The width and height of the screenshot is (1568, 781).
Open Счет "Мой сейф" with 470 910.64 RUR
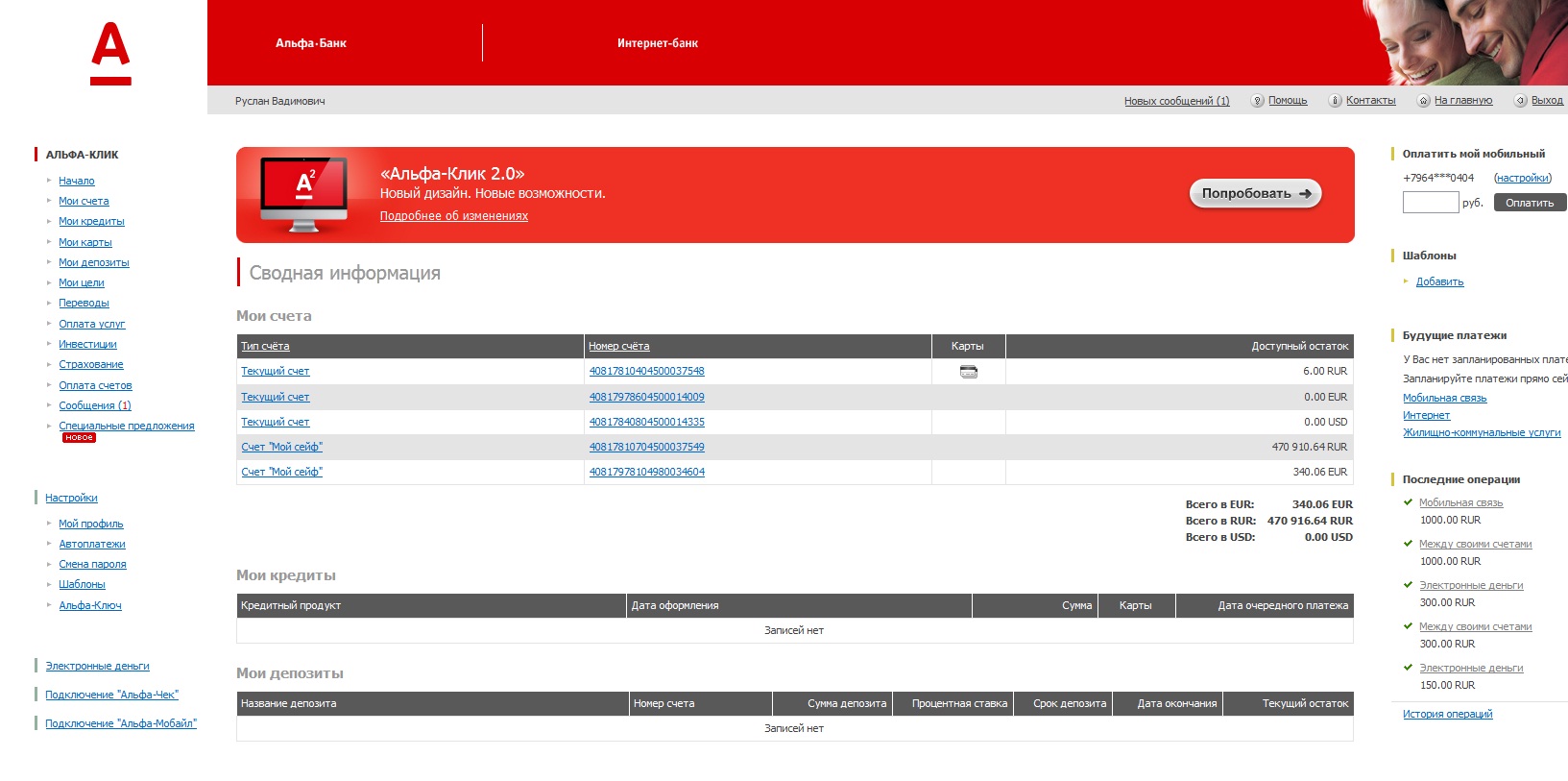click(282, 447)
